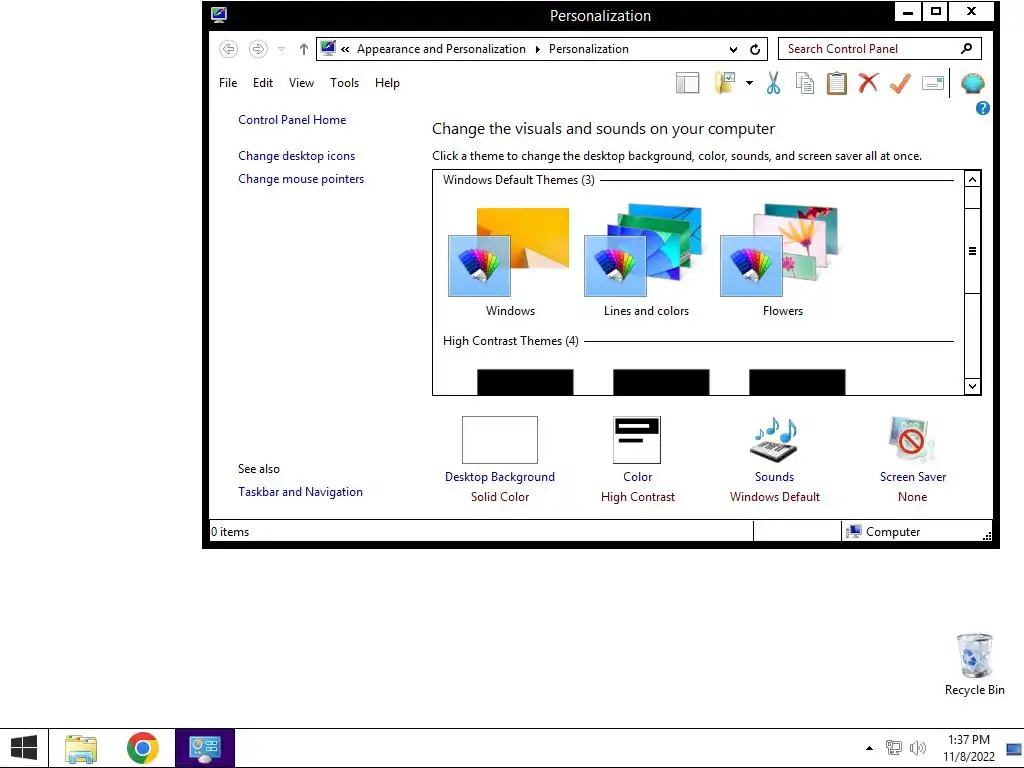Click the theme list scrollbar thumb

(972, 251)
